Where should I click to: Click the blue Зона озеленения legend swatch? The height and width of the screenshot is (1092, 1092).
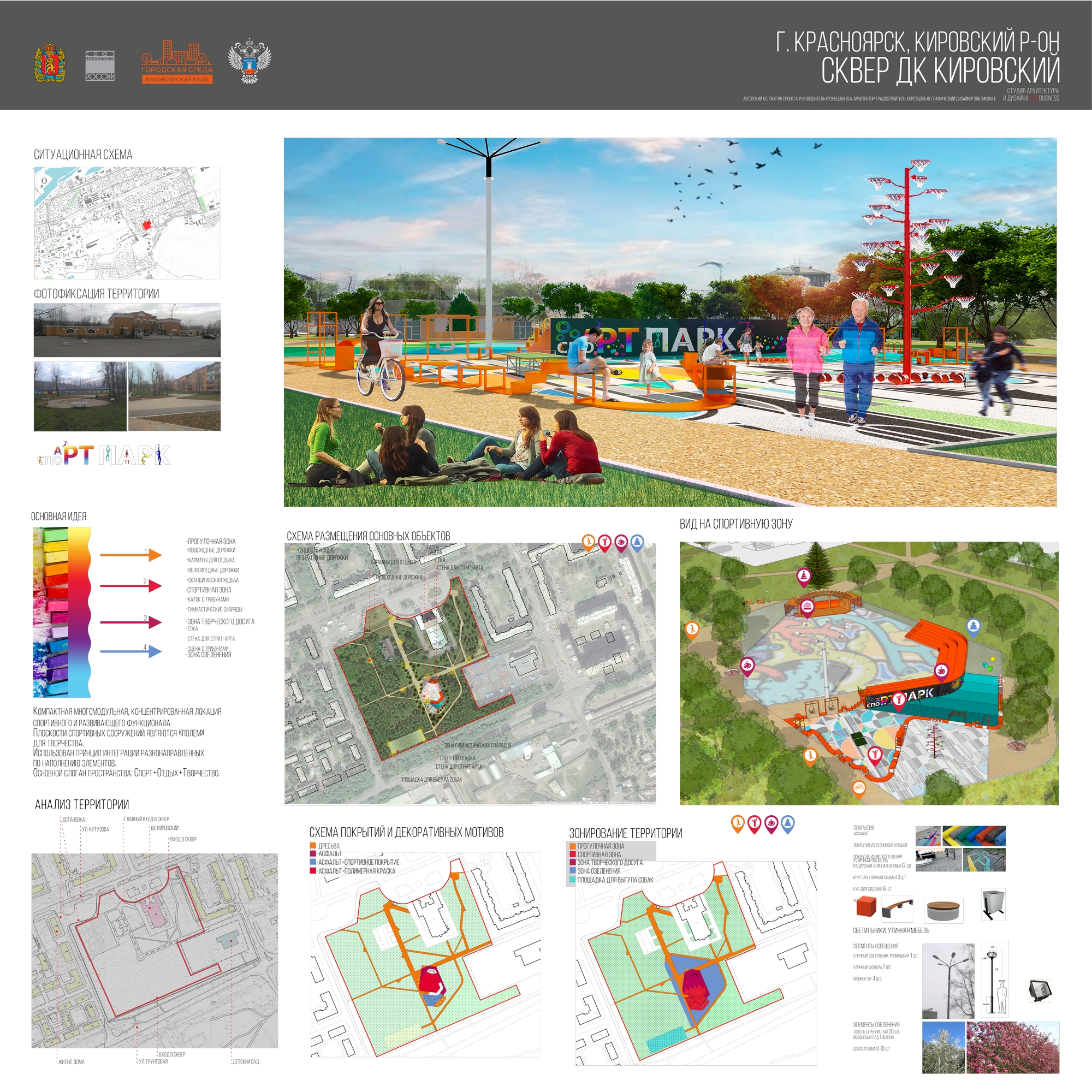pyautogui.click(x=573, y=871)
